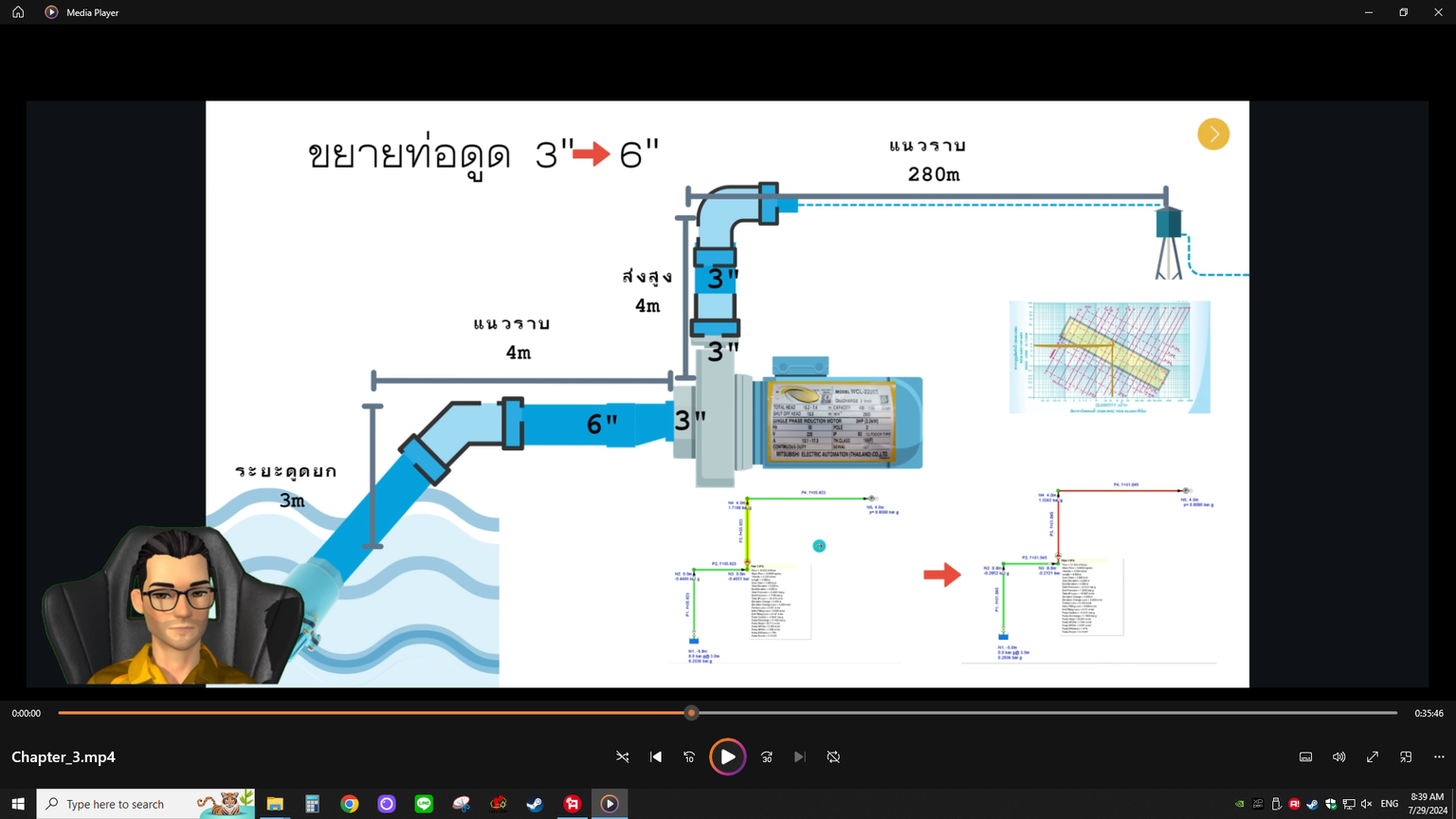Screen dimensions: 1456x819
Task: Click the Play button
Action: (x=727, y=756)
